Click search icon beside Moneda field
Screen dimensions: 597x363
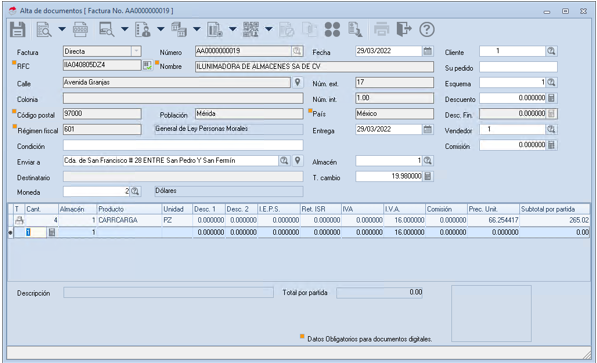click(135, 191)
